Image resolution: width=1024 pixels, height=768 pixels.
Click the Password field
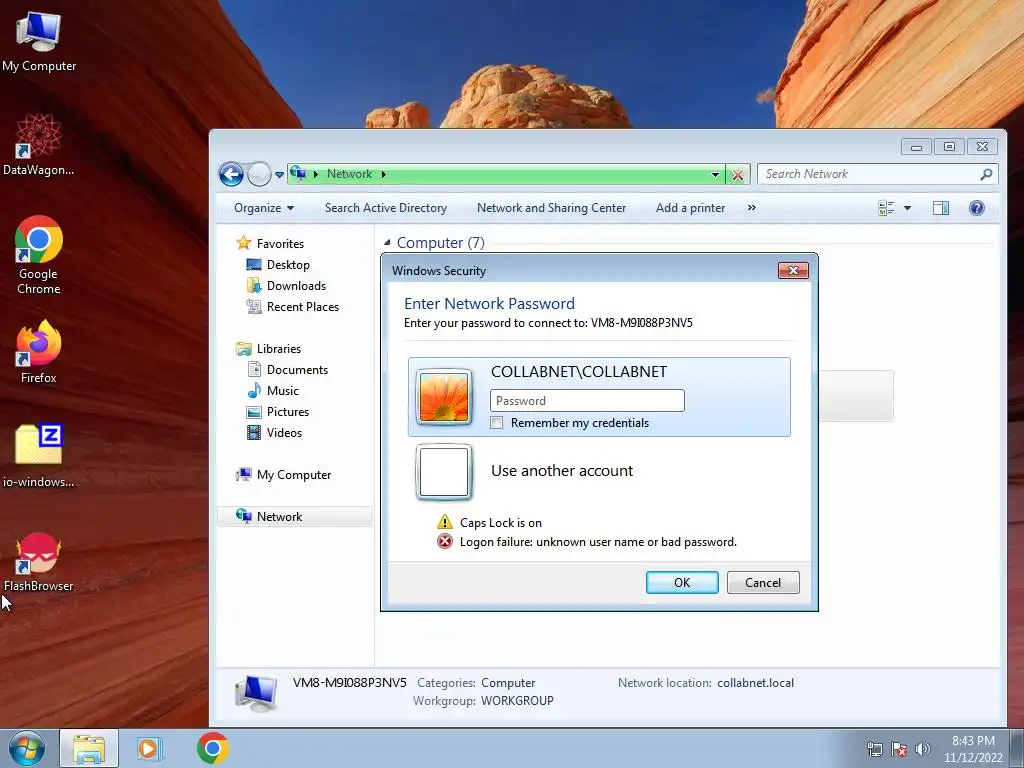[587, 400]
